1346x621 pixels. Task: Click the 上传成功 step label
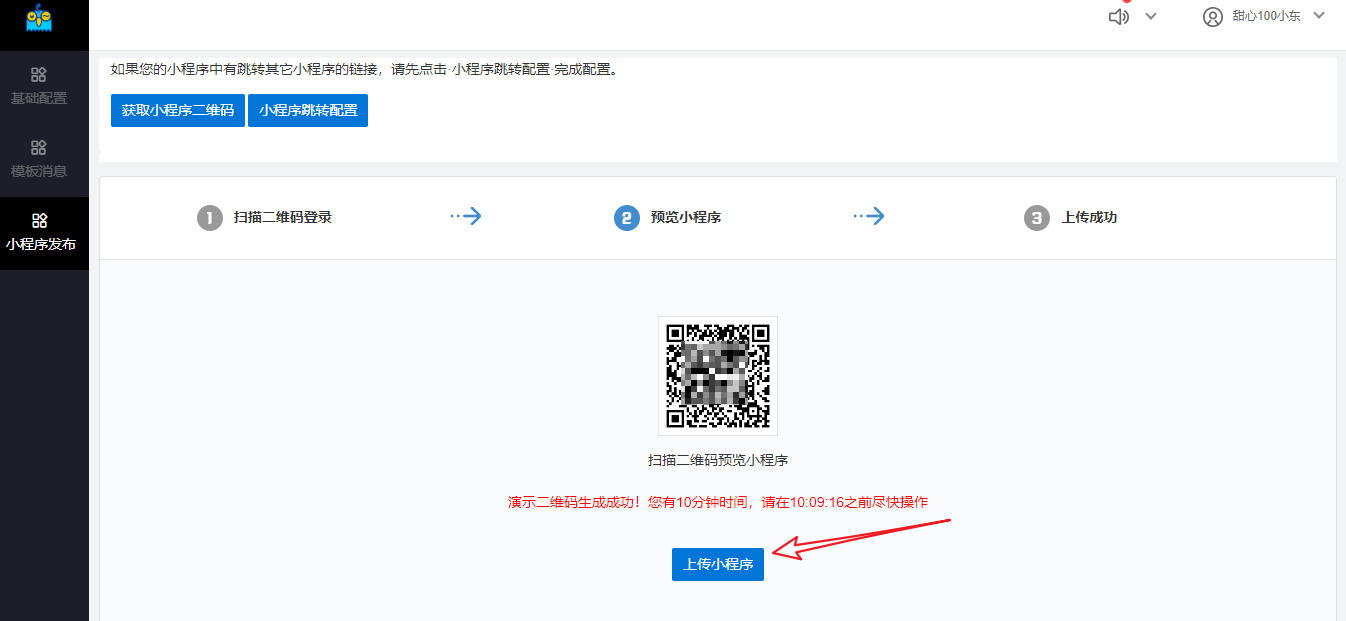coord(1089,217)
